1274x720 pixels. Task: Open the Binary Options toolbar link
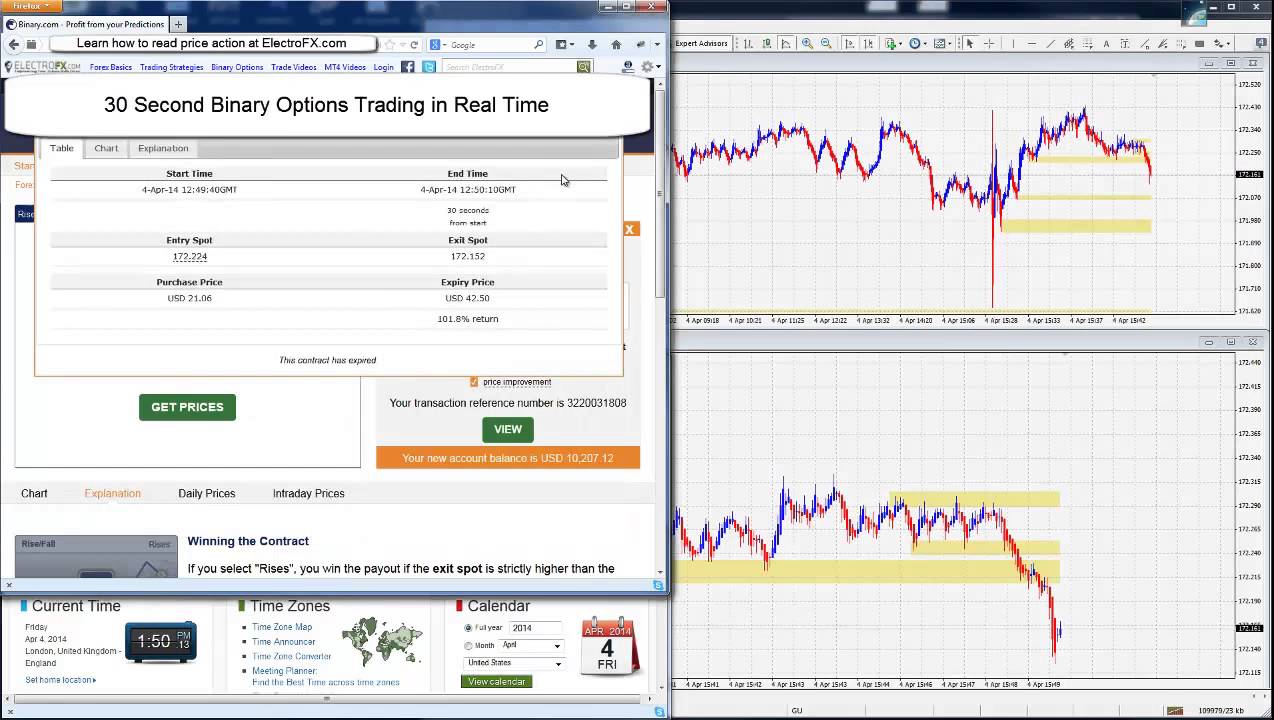point(237,67)
